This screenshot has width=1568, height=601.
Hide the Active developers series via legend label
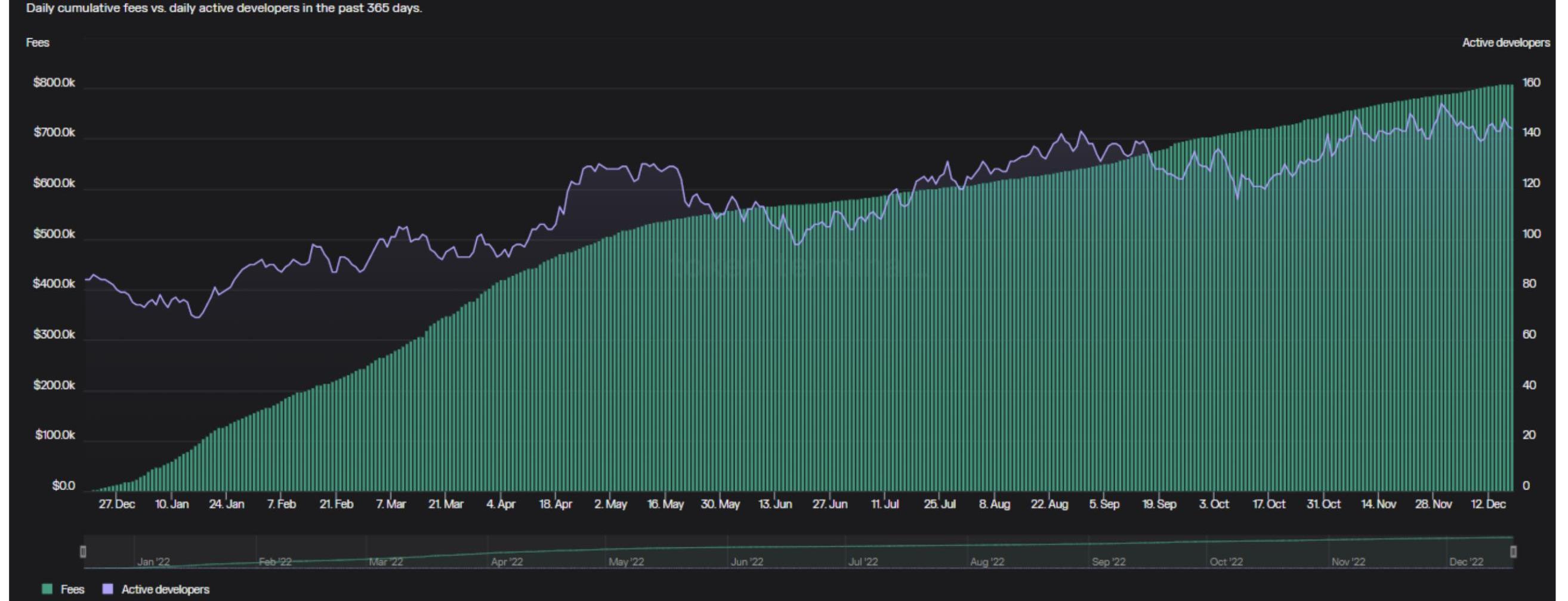point(165,589)
